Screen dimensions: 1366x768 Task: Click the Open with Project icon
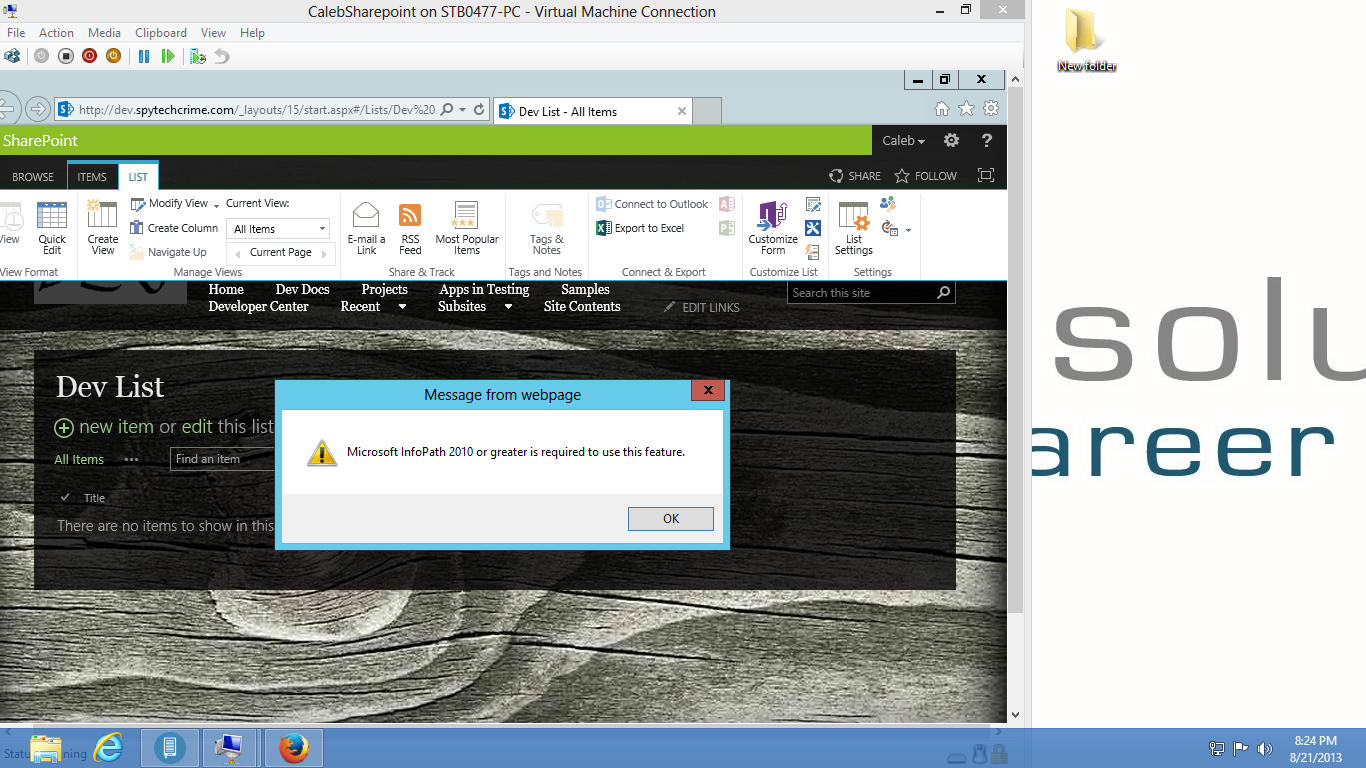(x=727, y=228)
